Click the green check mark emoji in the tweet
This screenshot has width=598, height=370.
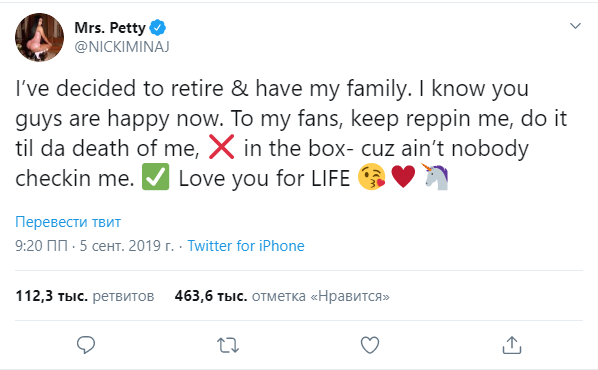155,177
